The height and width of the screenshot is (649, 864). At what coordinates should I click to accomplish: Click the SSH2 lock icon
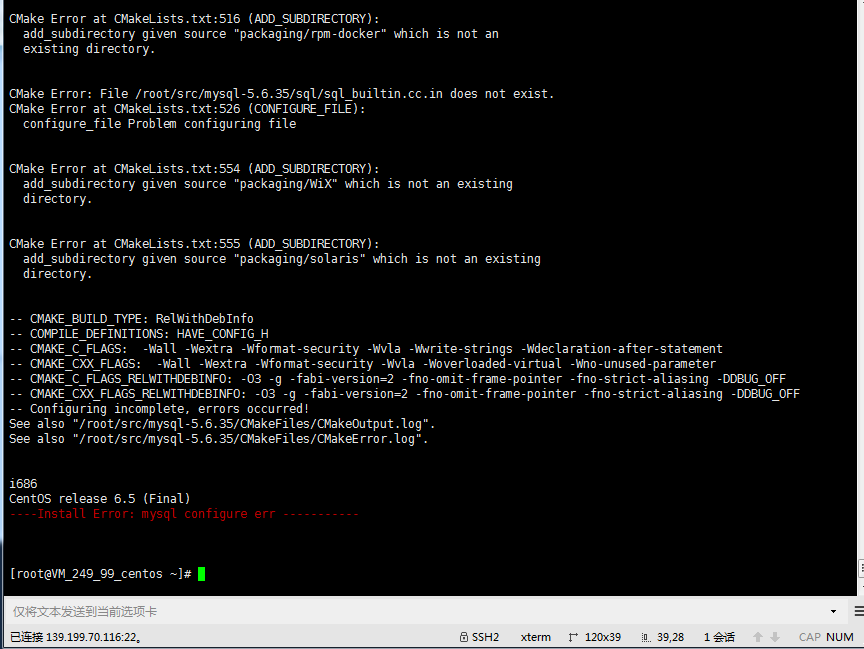(464, 637)
